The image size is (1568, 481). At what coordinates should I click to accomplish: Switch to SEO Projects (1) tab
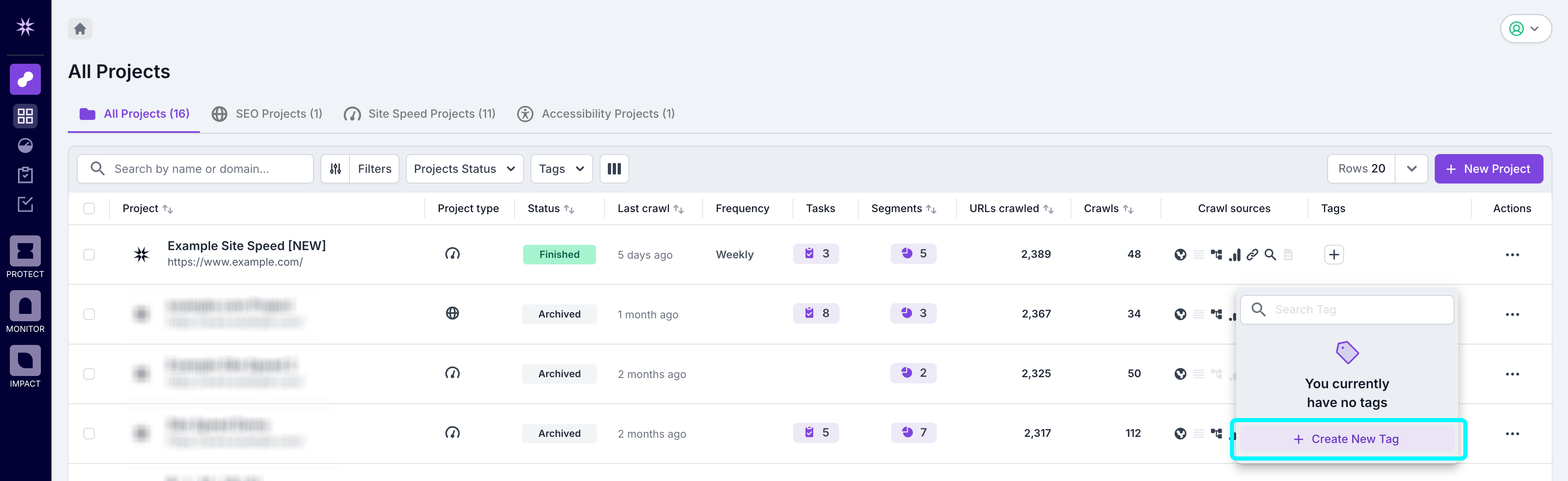(267, 114)
